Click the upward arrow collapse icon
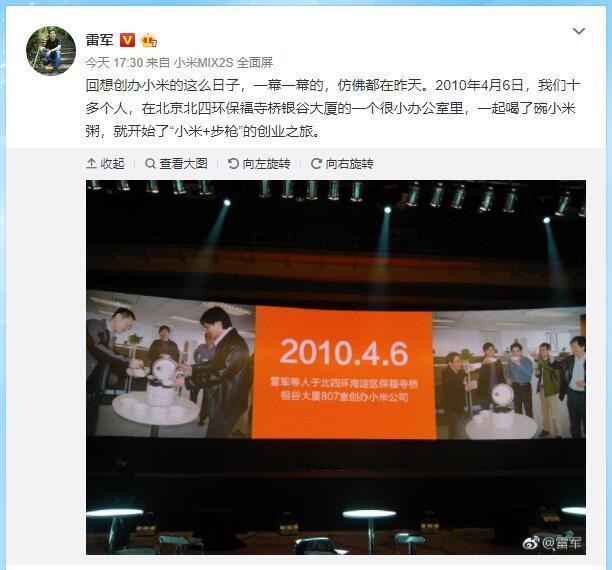This screenshot has width=612, height=570. click(x=91, y=163)
